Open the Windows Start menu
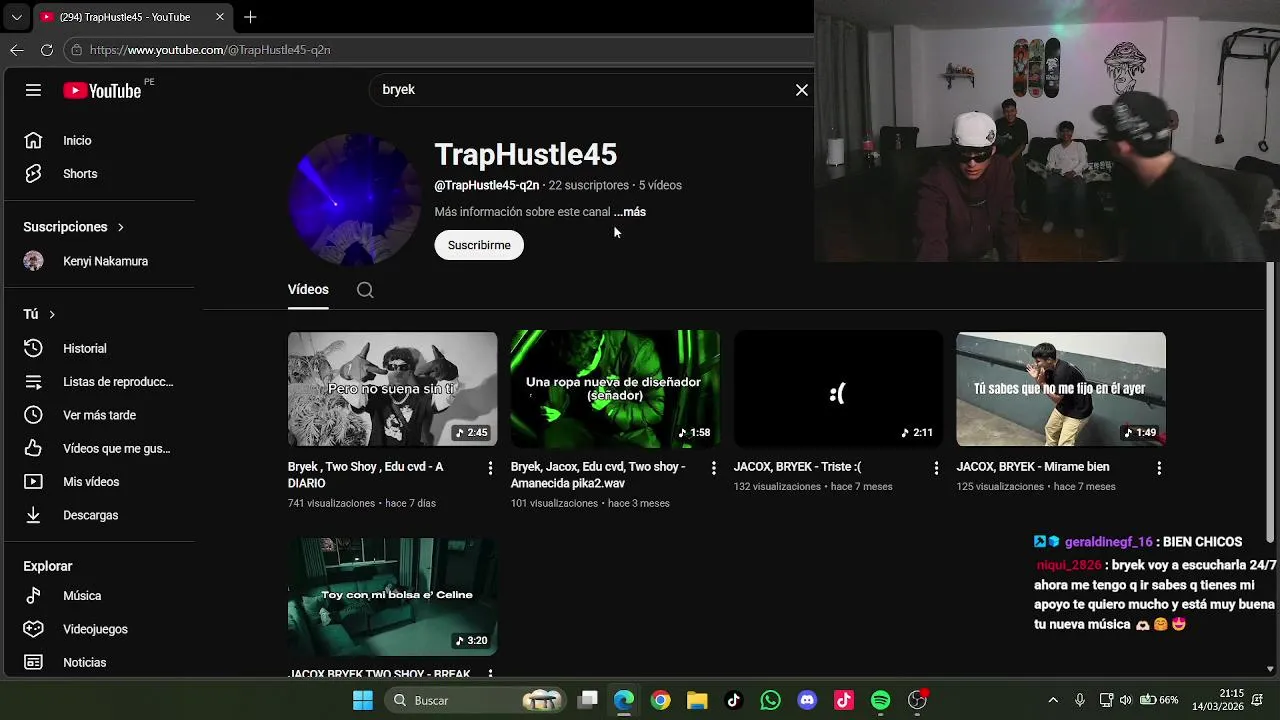 point(363,700)
